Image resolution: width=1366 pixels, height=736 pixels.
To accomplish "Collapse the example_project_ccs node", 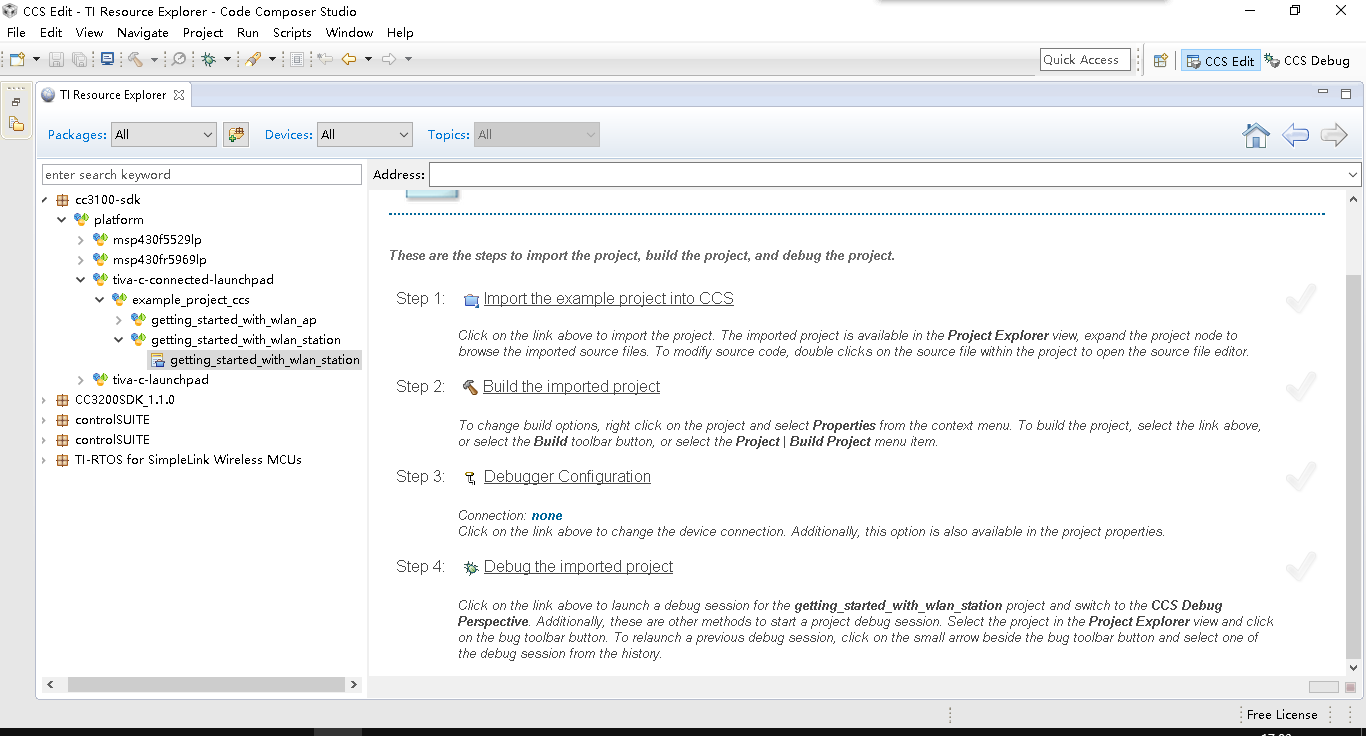I will point(100,300).
